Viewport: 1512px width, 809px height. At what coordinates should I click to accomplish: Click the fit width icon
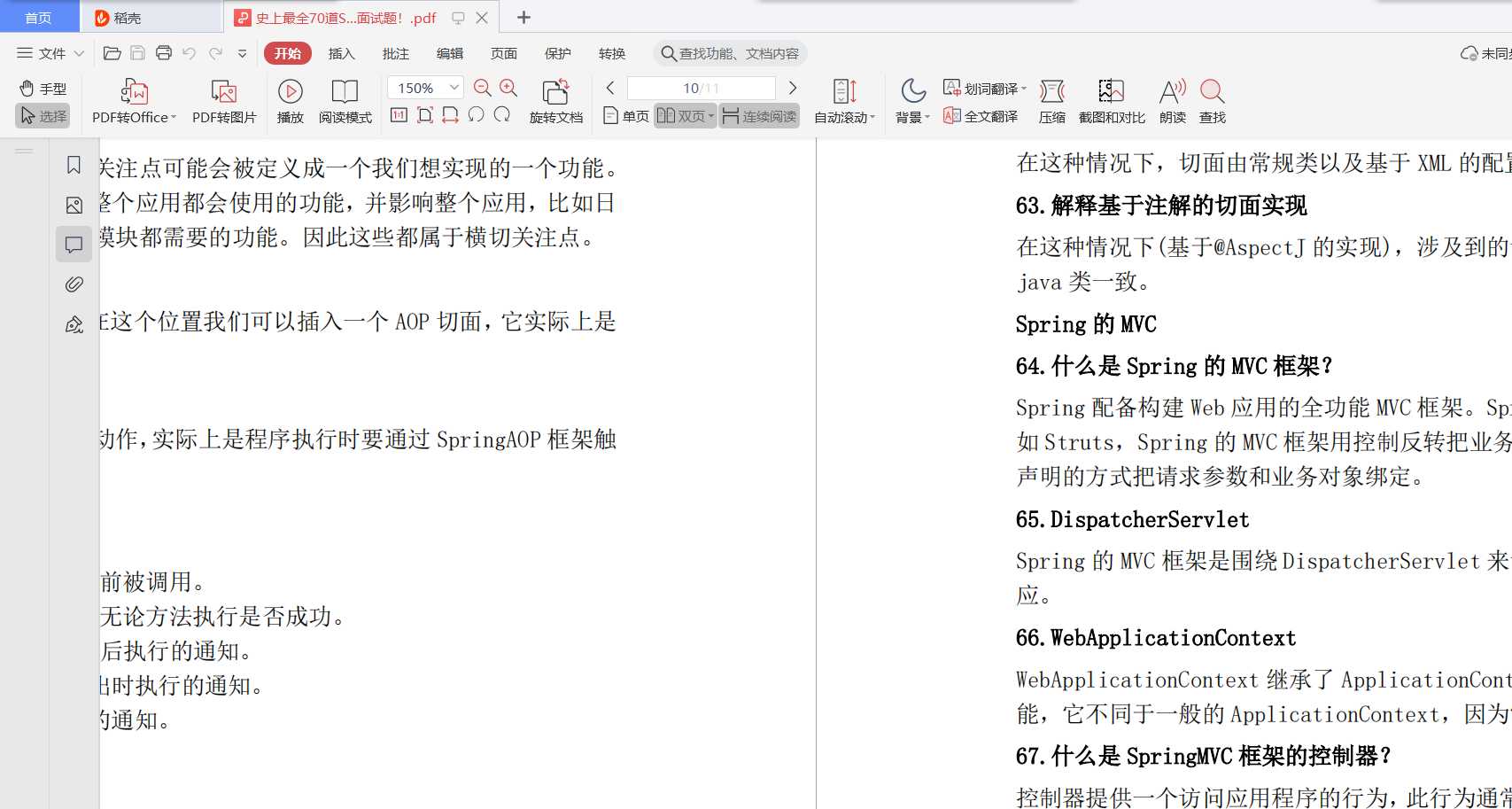tap(450, 115)
